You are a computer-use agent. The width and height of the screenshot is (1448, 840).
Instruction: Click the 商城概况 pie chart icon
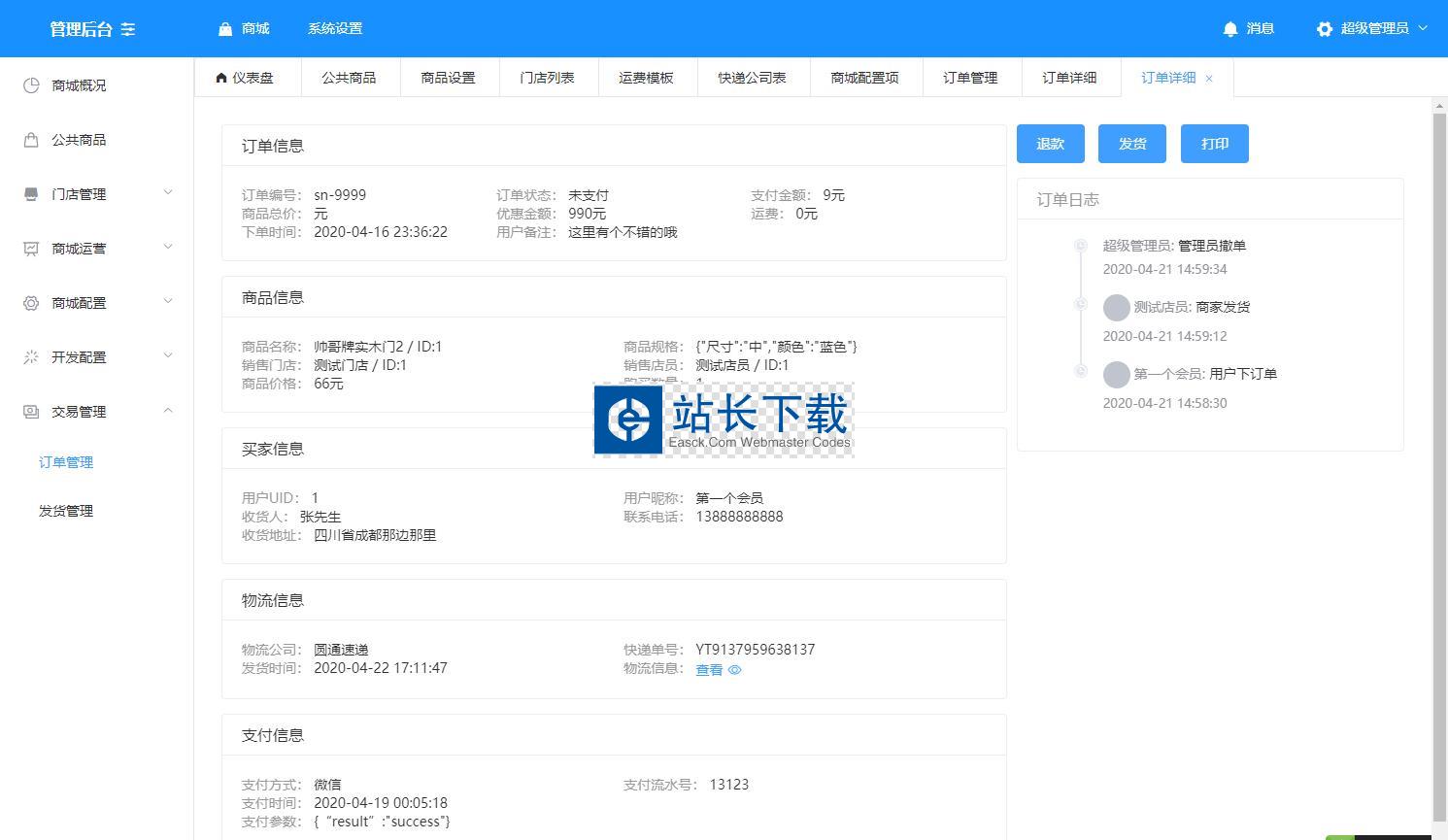pyautogui.click(x=31, y=85)
